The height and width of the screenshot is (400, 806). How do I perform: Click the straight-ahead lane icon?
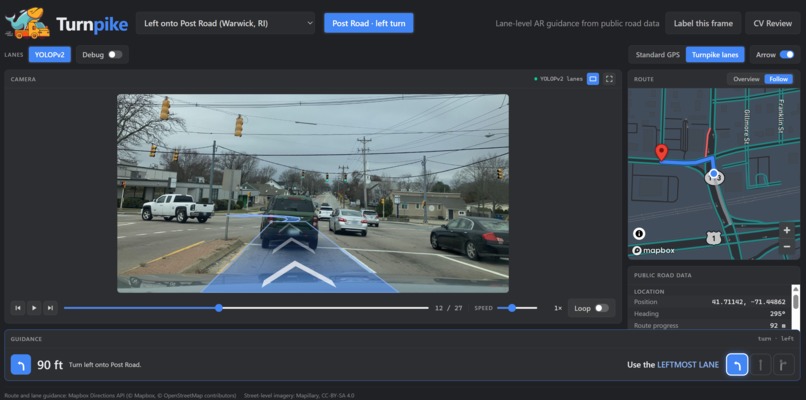[760, 365]
